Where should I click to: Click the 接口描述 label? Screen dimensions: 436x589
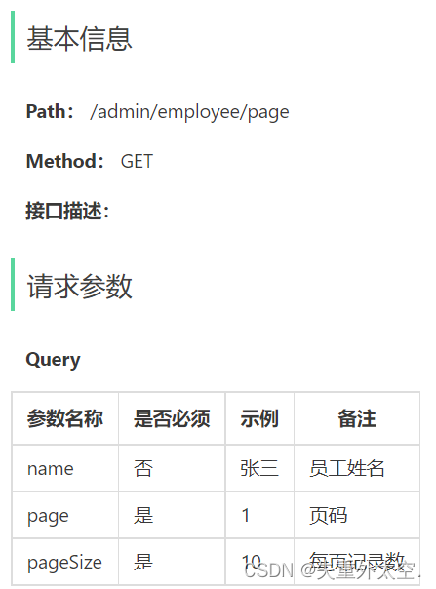[x=67, y=210]
